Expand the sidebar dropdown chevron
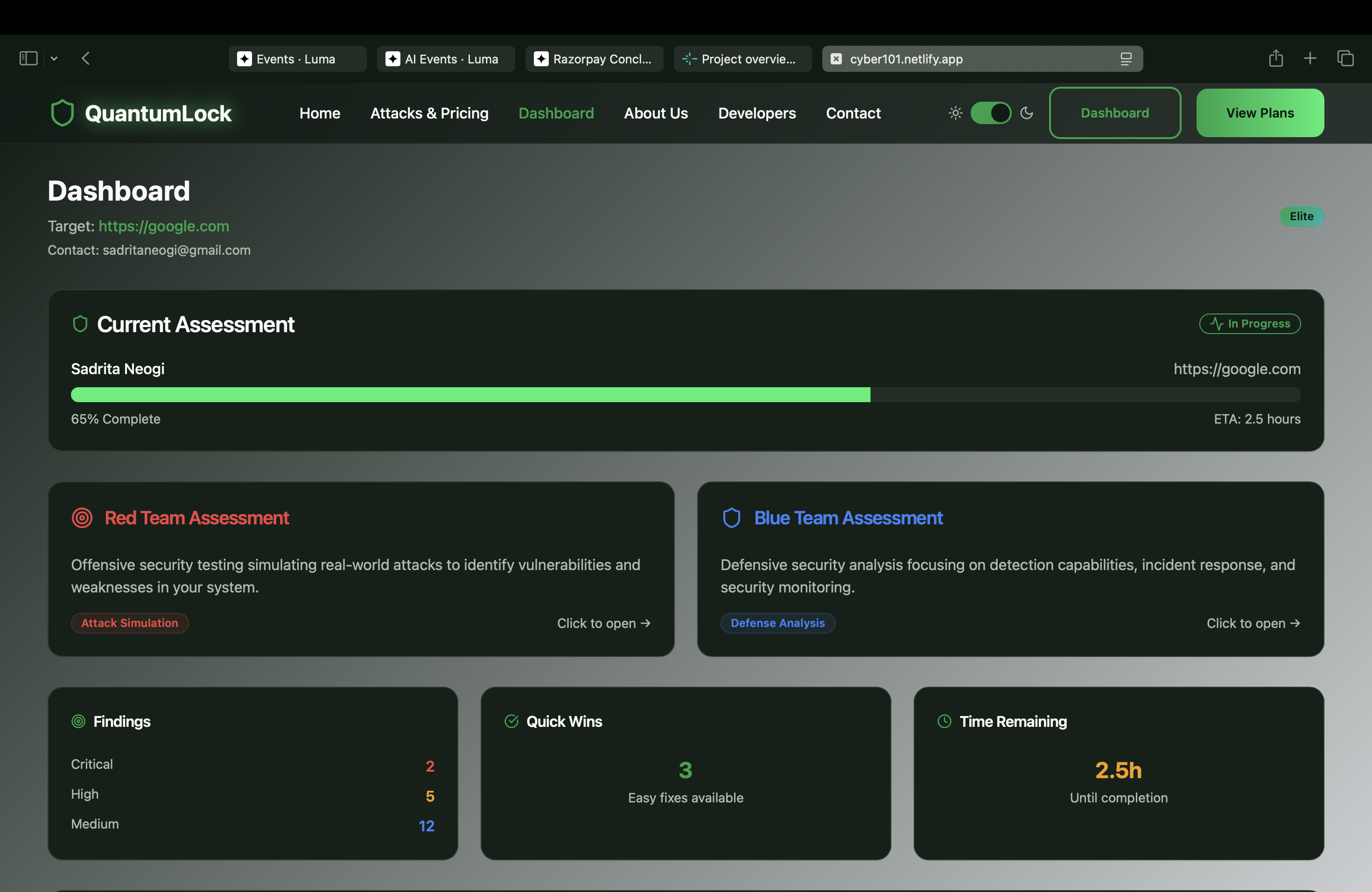Viewport: 1372px width, 892px height. click(x=54, y=59)
